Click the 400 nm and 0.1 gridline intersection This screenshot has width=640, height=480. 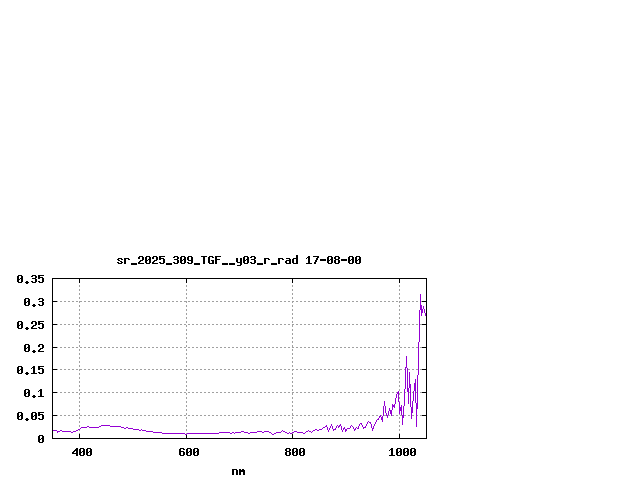[80, 393]
